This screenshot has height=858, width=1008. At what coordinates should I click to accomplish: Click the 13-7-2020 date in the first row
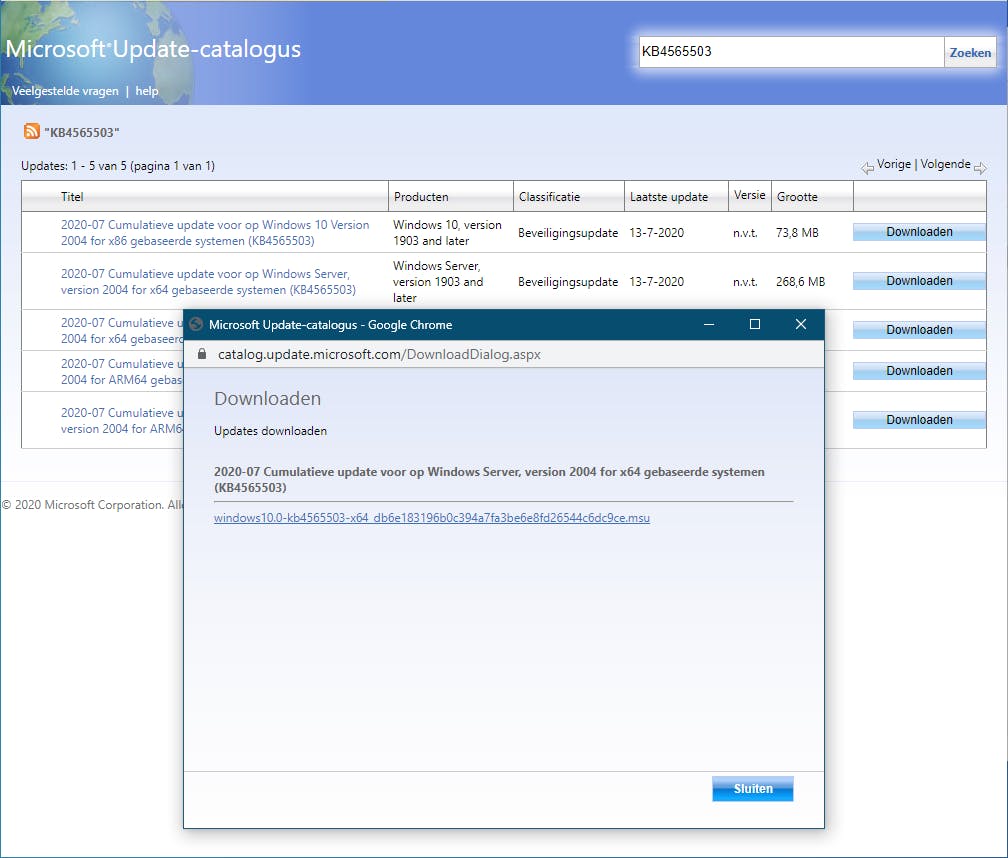656,233
